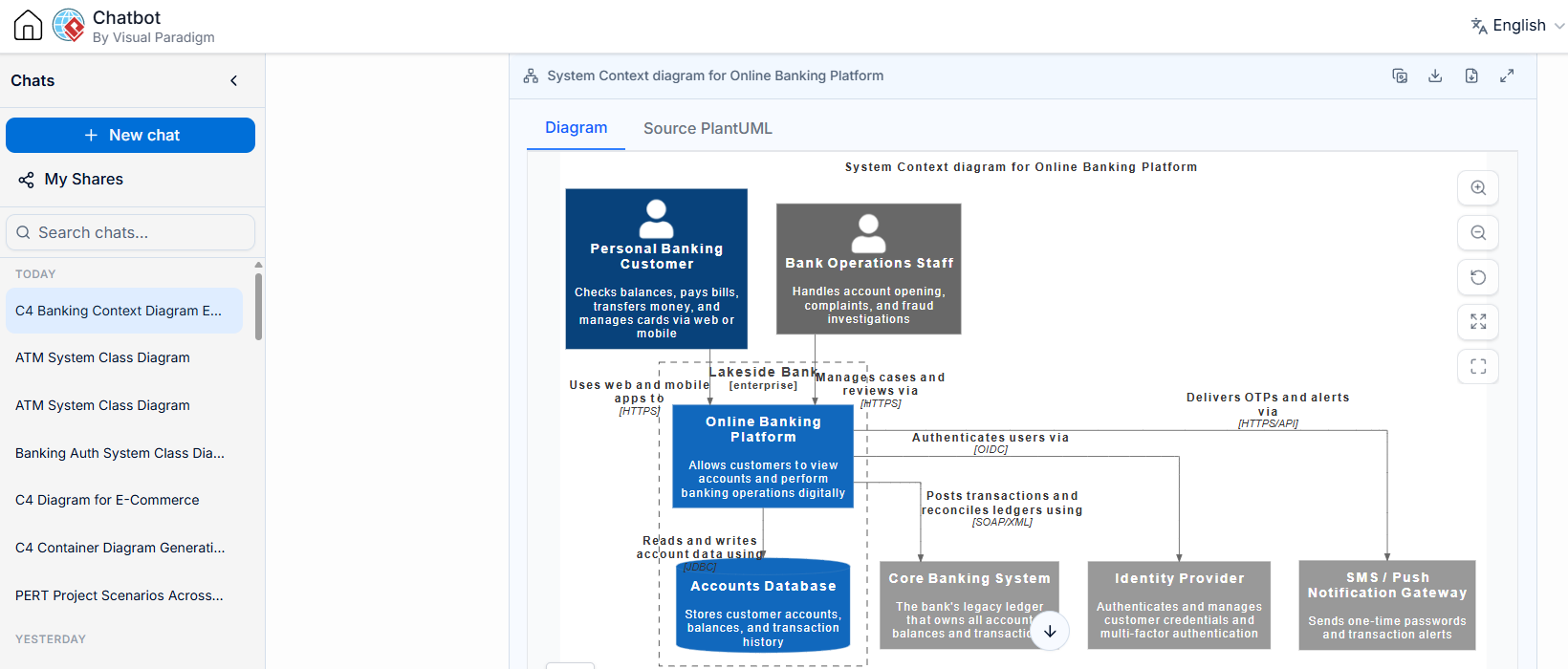Select the Identity Provider box
The height and width of the screenshot is (669, 1568).
coord(1179,606)
